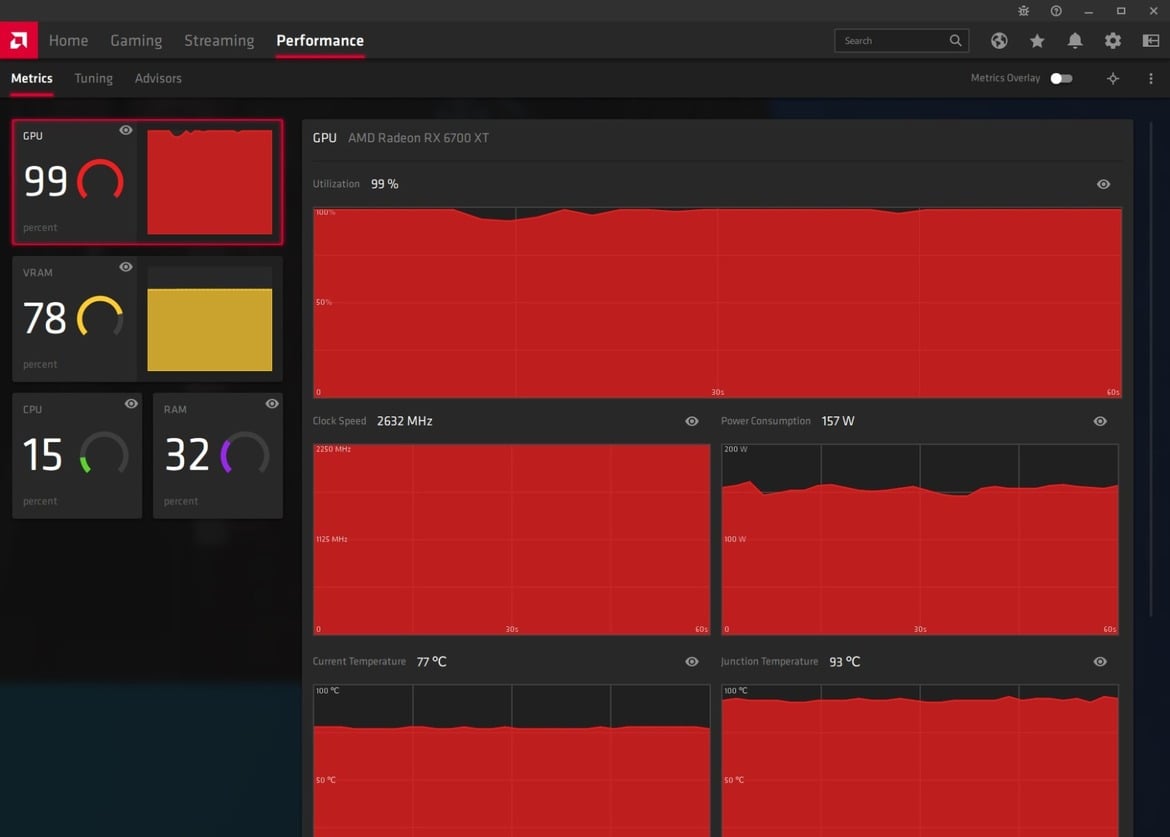The image size is (1170, 837).
Task: Click the Current Temperature graph
Action: [x=511, y=760]
